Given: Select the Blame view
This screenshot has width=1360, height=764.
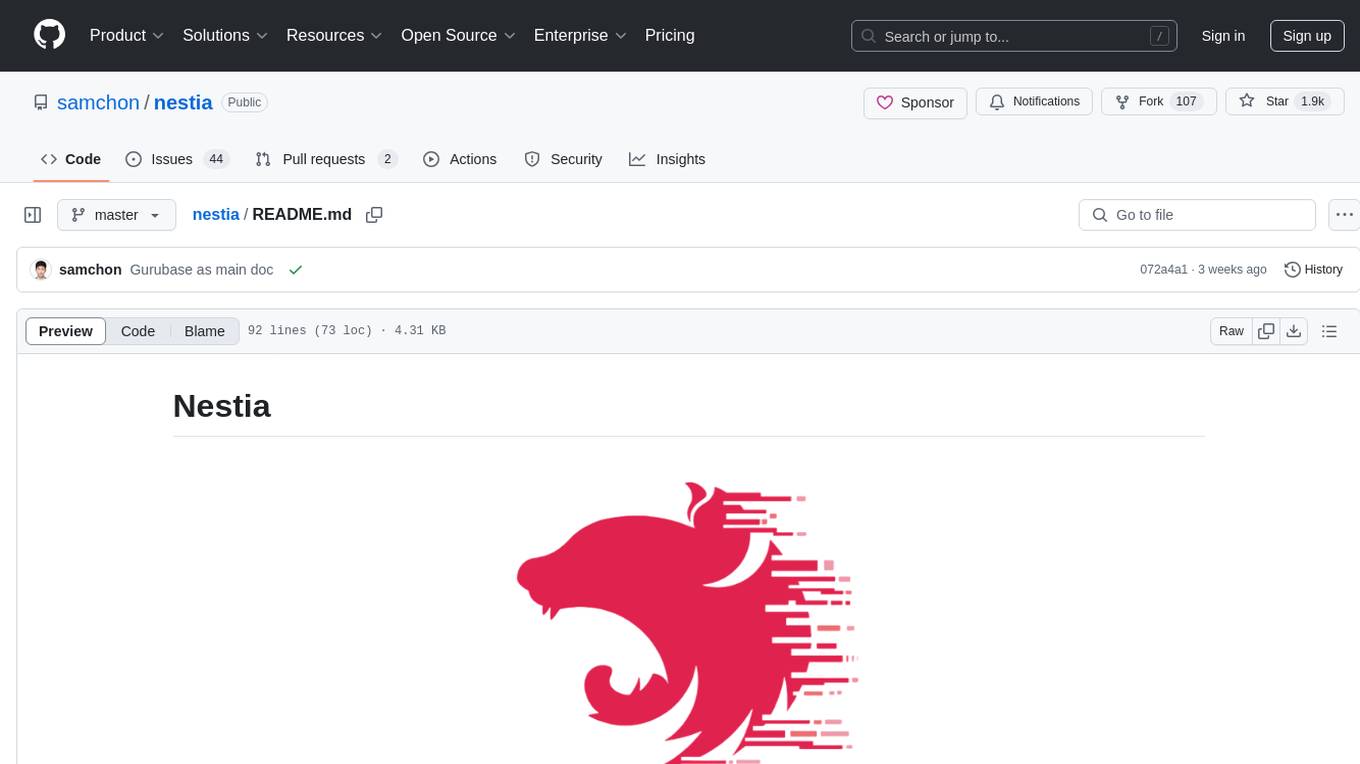Looking at the screenshot, I should [x=205, y=331].
